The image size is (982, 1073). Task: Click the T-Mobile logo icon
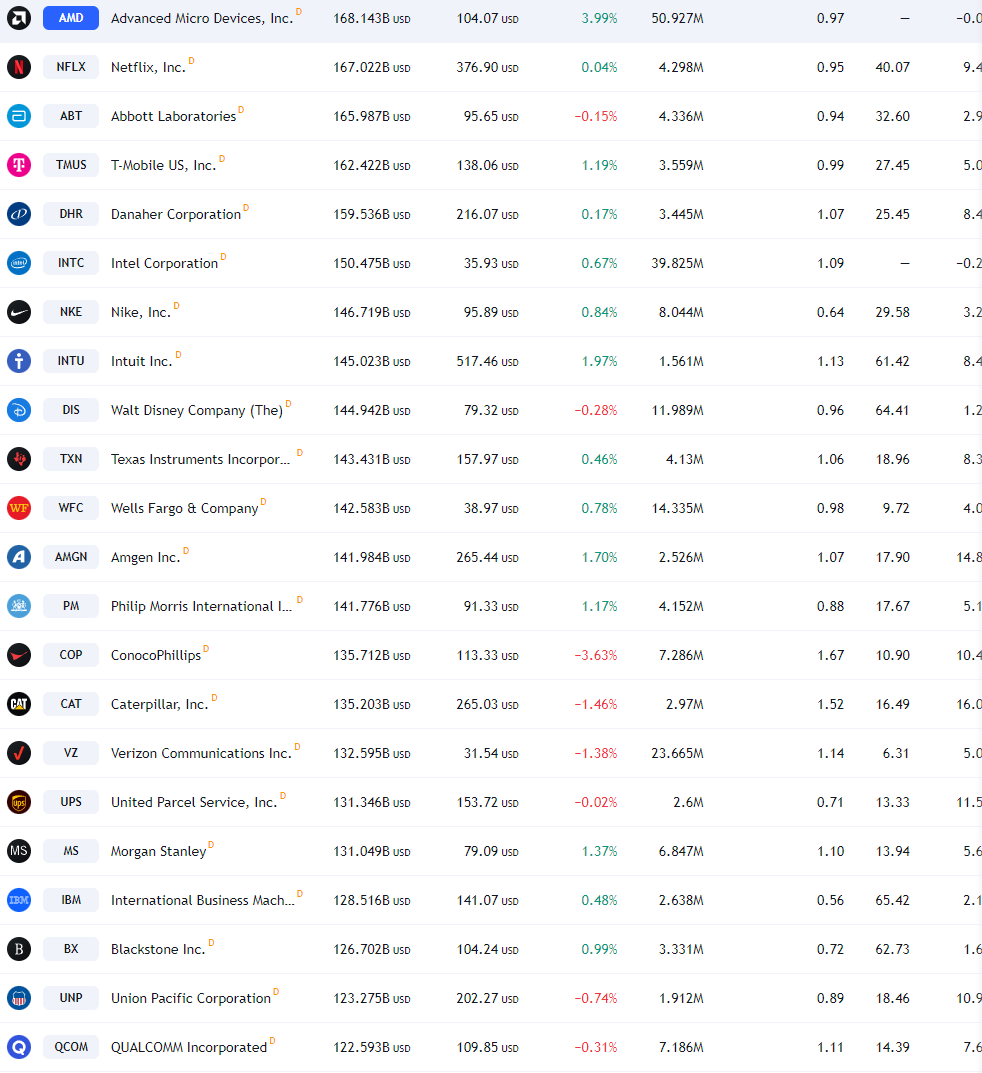coord(19,165)
